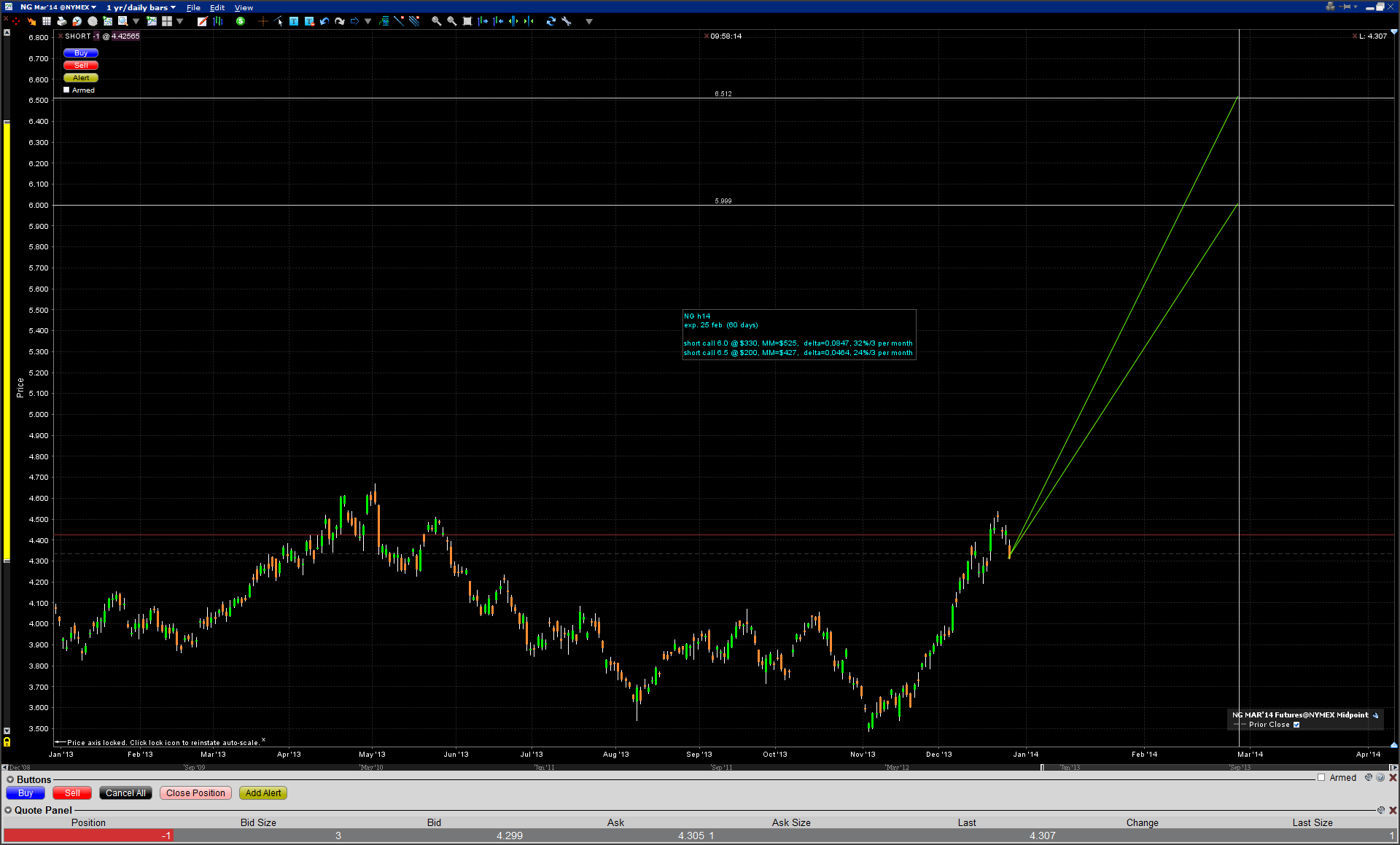The width and height of the screenshot is (1400, 845).
Task: Print the chart with the printer icon
Action: [61, 21]
